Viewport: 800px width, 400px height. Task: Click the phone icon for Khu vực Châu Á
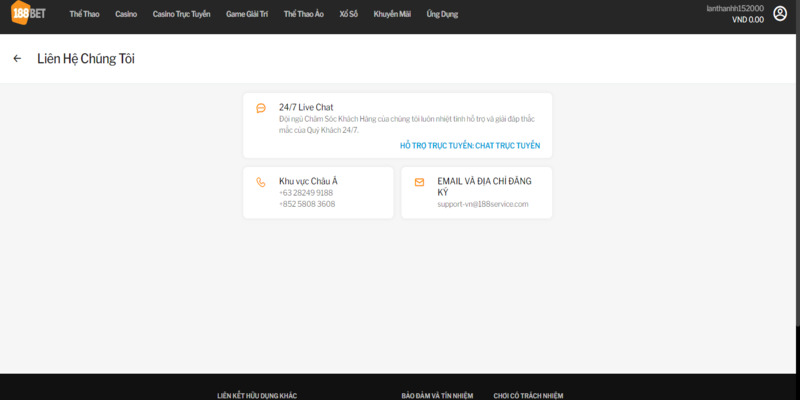click(x=261, y=182)
